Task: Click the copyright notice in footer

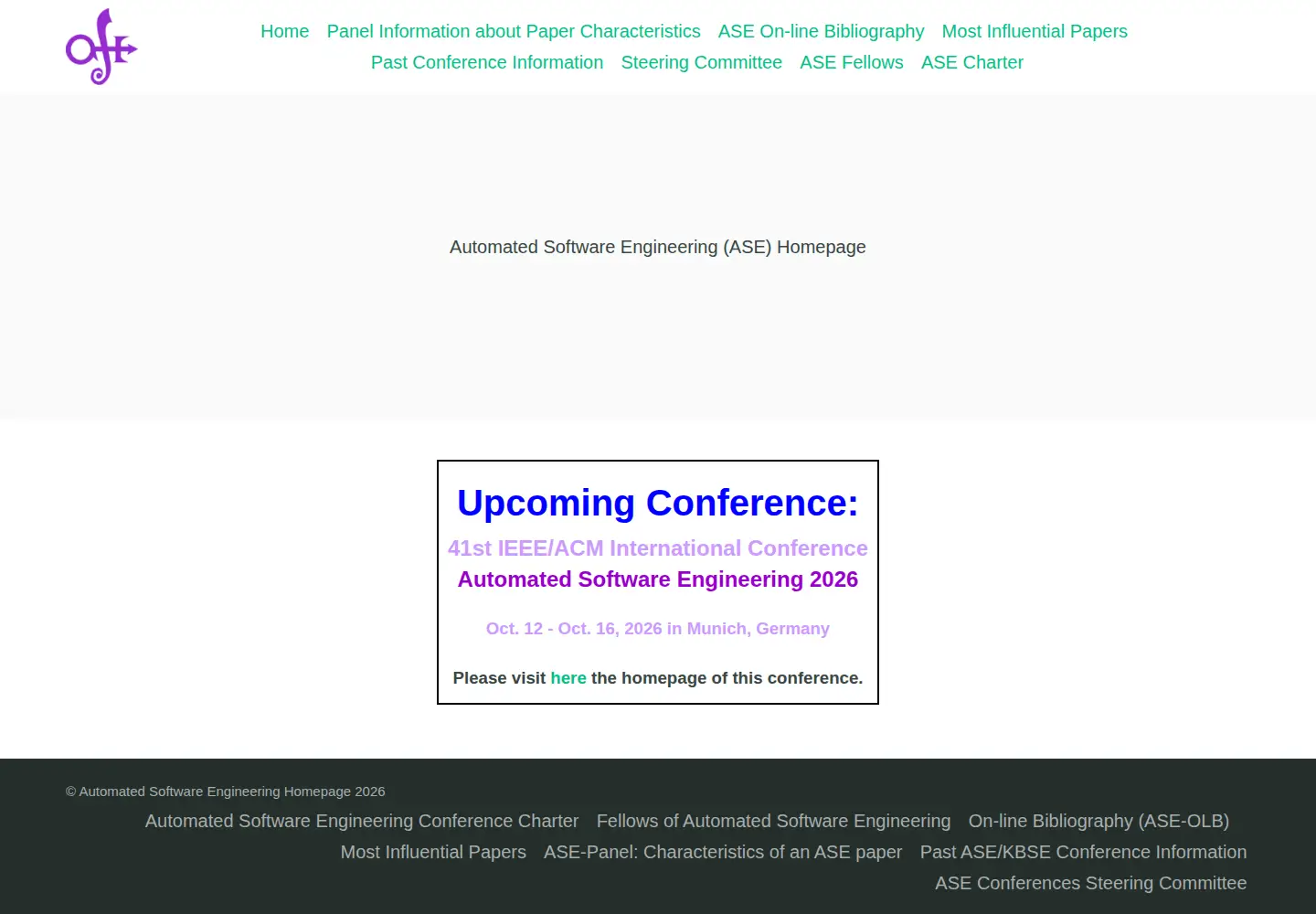Action: [226, 792]
